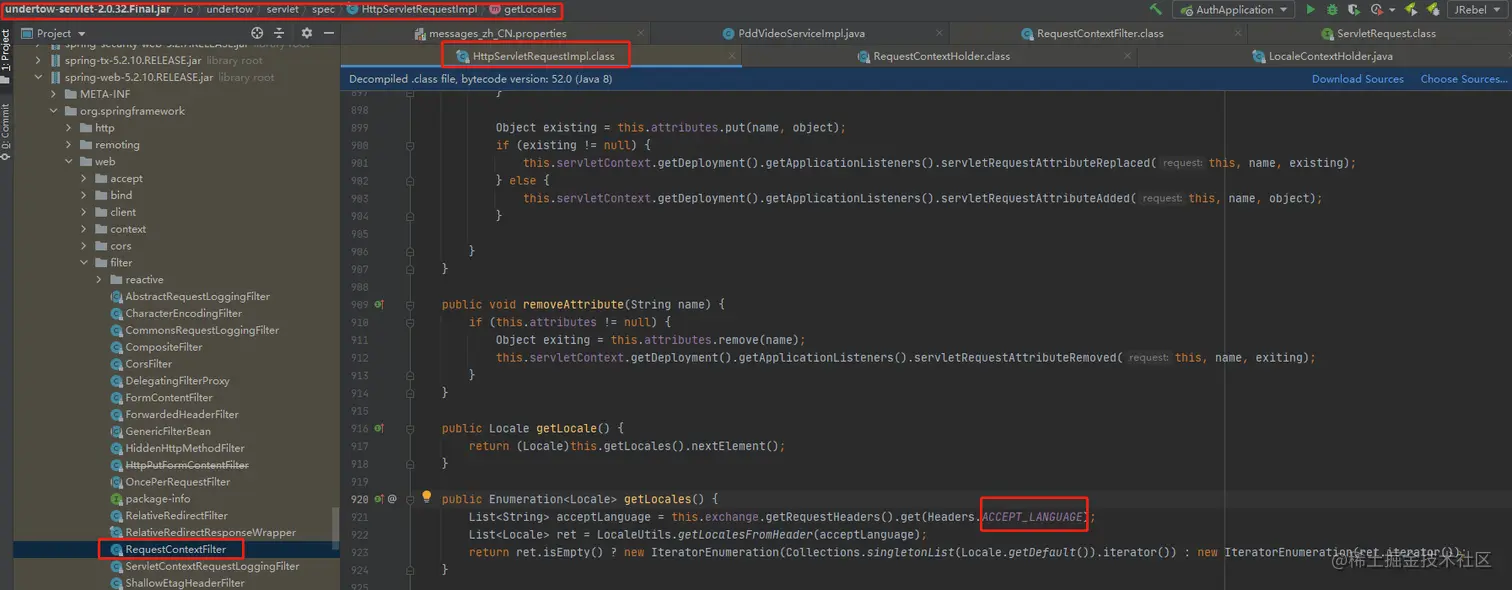Viewport: 1512px width, 590px height.
Task: Collapse the web package node
Action: [x=70, y=161]
